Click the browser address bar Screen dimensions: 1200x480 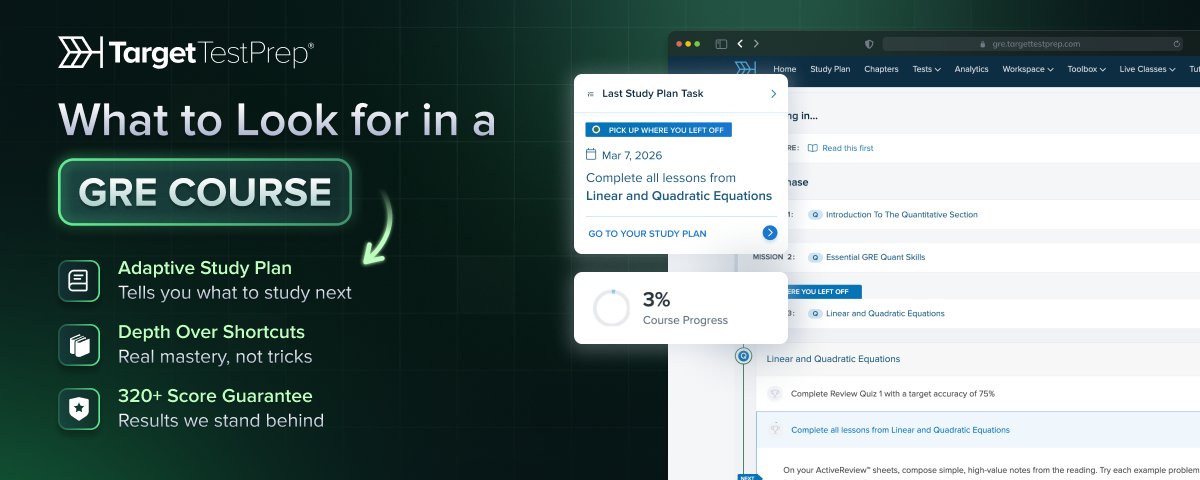(x=1034, y=44)
